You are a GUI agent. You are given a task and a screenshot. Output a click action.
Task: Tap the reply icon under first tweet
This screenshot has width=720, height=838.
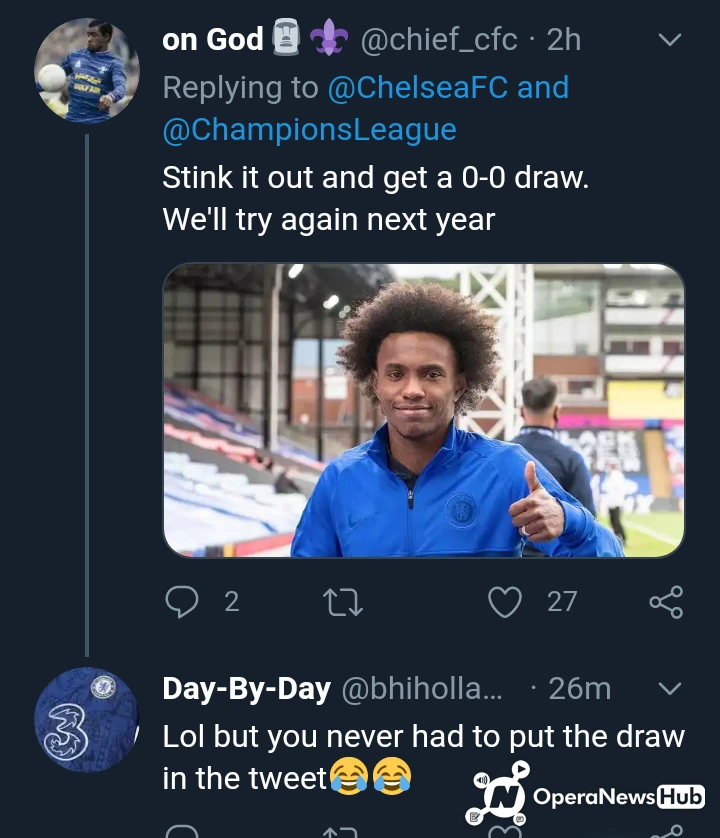click(x=182, y=601)
